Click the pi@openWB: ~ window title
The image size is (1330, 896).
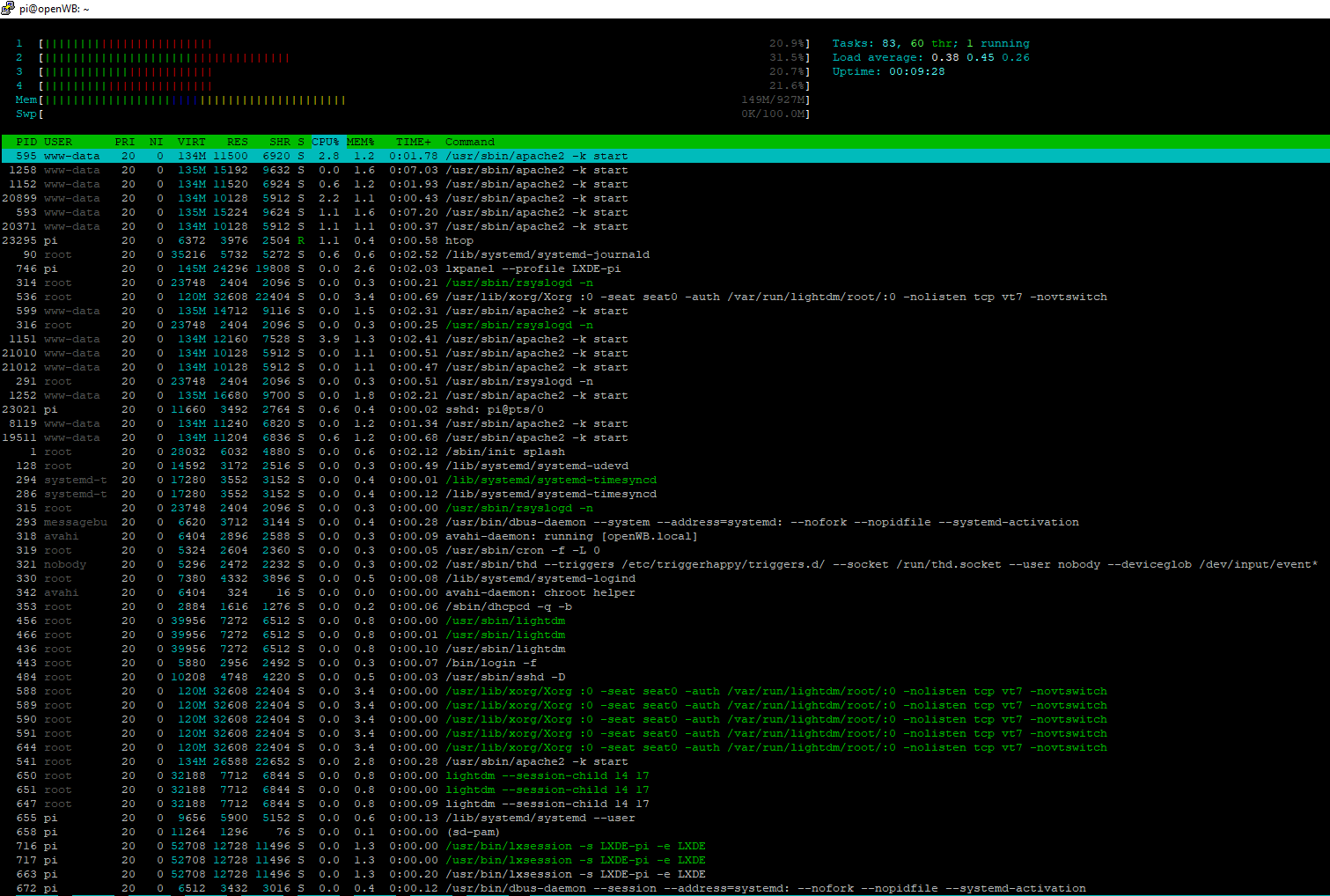point(55,9)
